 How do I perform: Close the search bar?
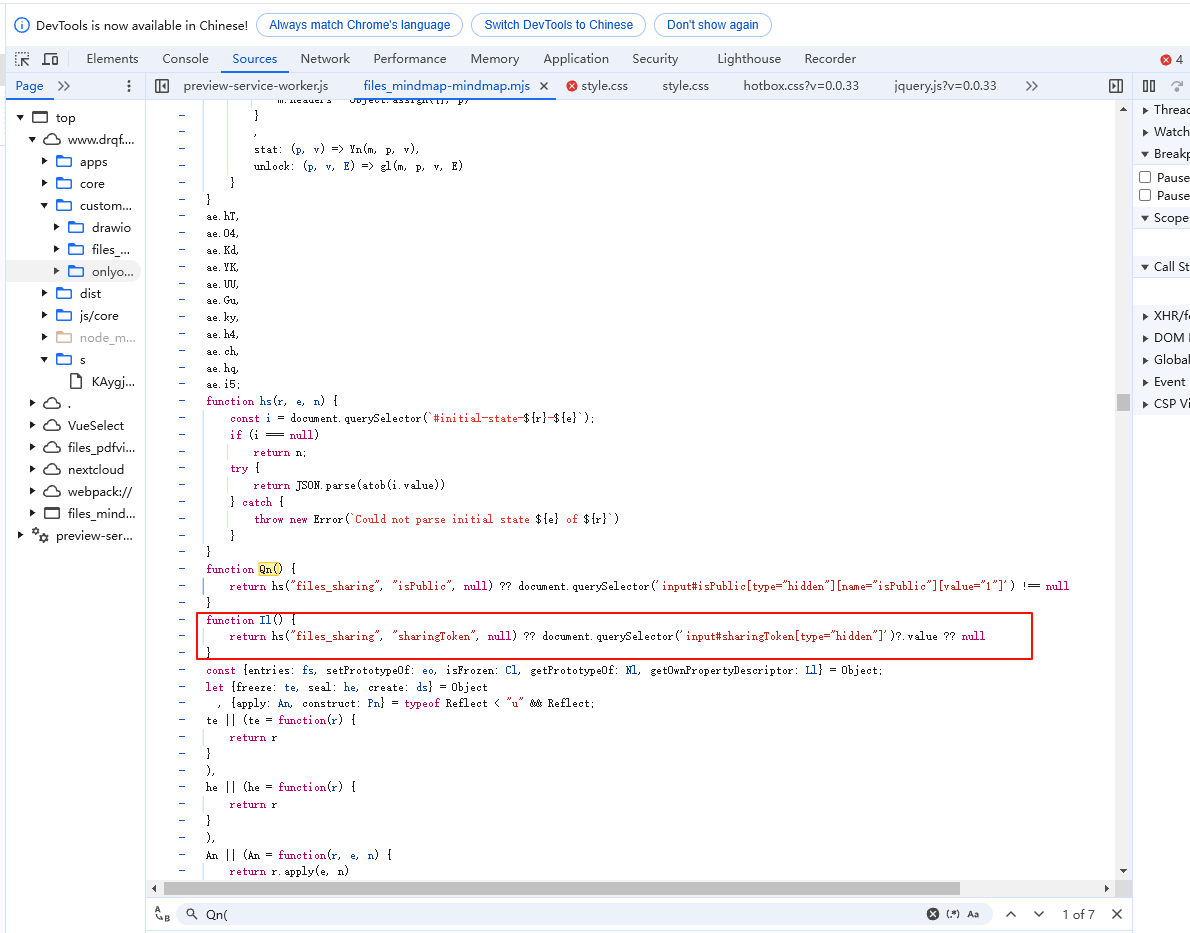[1116, 914]
